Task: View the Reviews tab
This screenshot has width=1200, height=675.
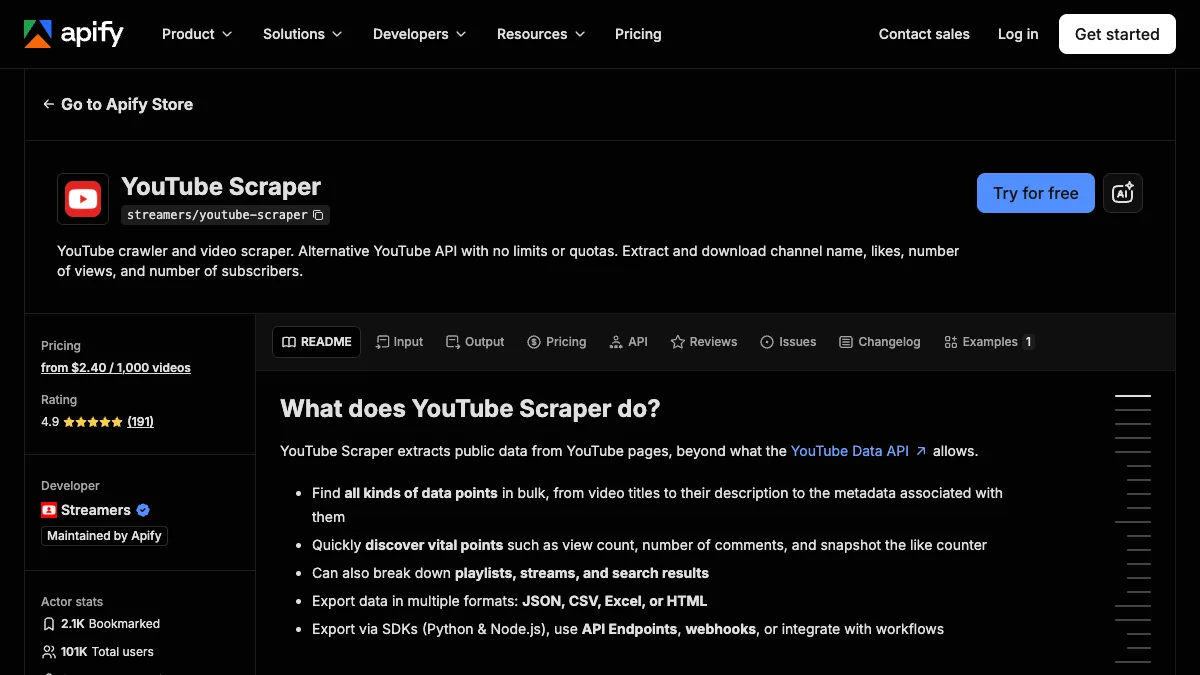Action: pos(704,342)
